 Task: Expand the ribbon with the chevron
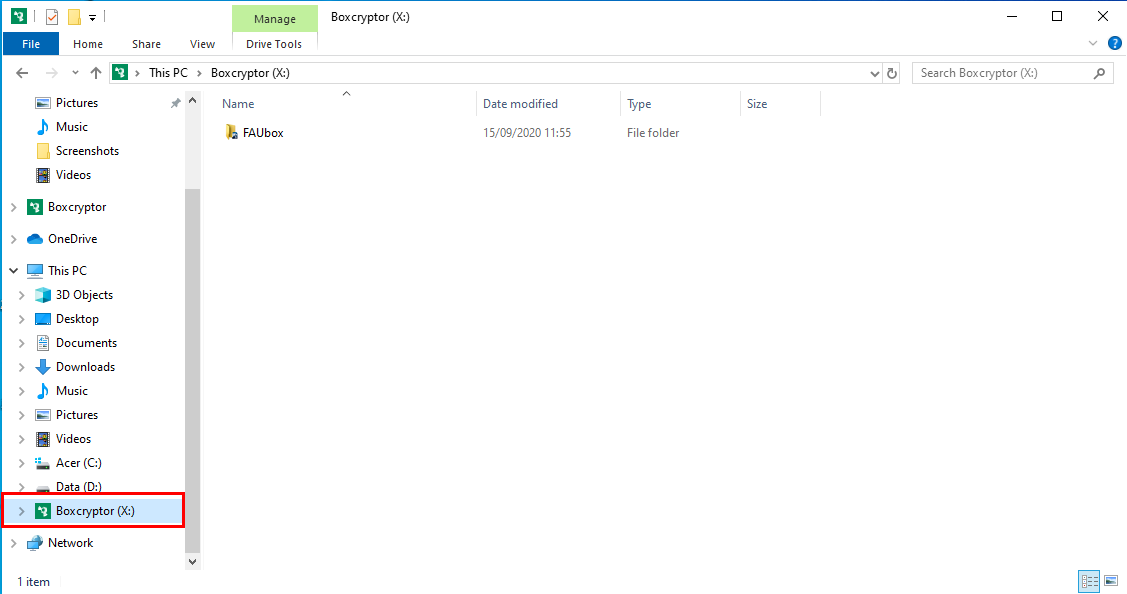1093,43
